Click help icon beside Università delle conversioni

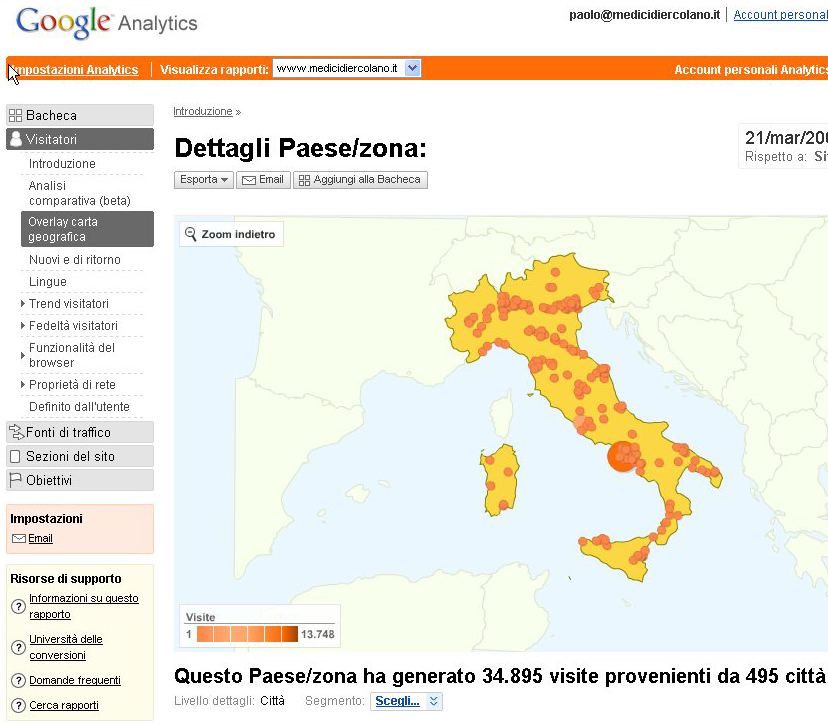18,647
